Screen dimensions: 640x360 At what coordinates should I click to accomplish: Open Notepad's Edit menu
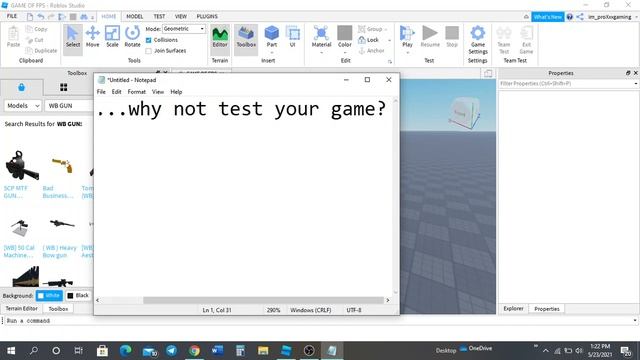pyautogui.click(x=116, y=92)
